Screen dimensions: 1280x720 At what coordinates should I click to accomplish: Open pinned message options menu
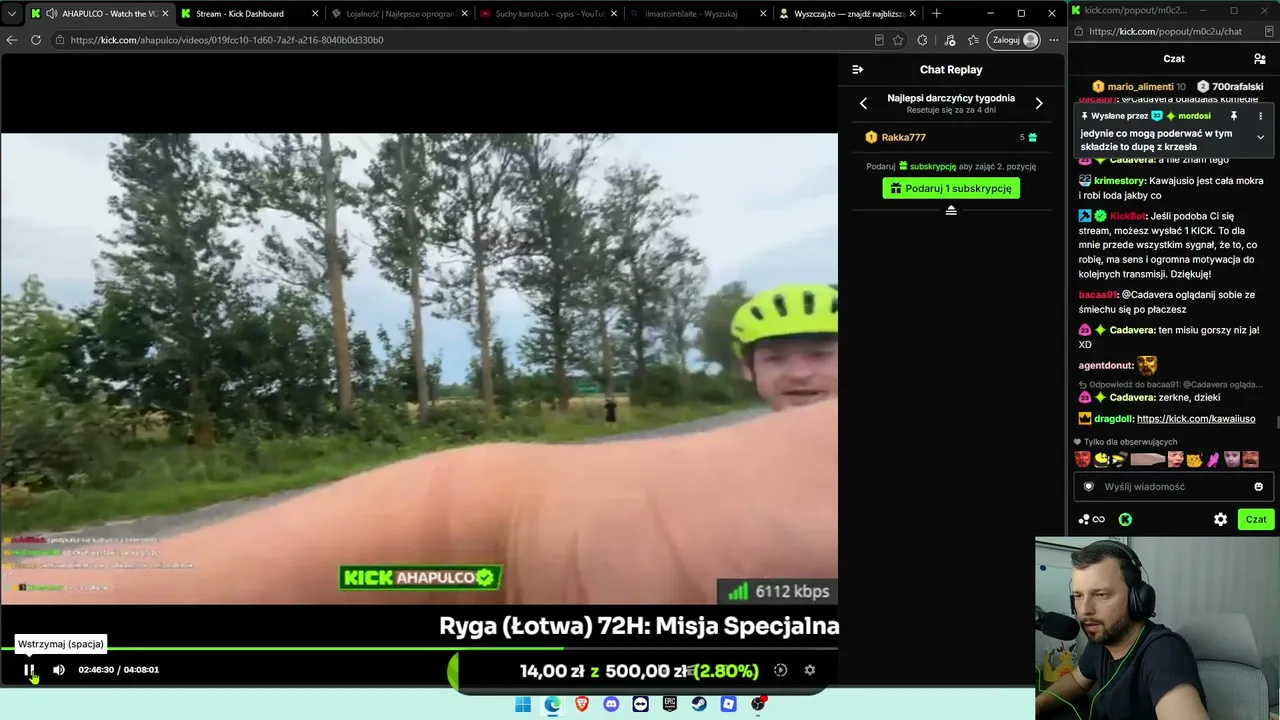click(1260, 116)
